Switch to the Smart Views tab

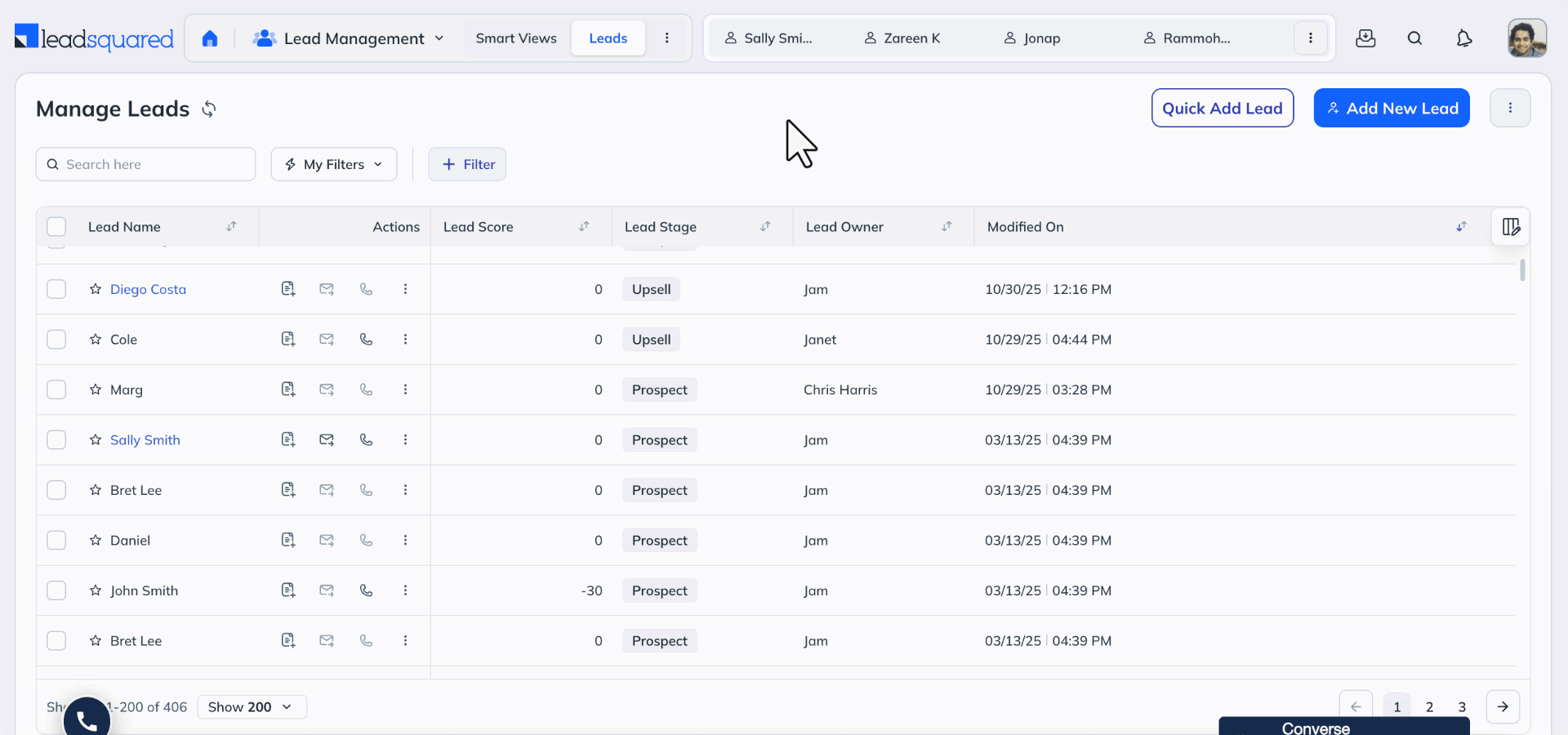pos(515,38)
